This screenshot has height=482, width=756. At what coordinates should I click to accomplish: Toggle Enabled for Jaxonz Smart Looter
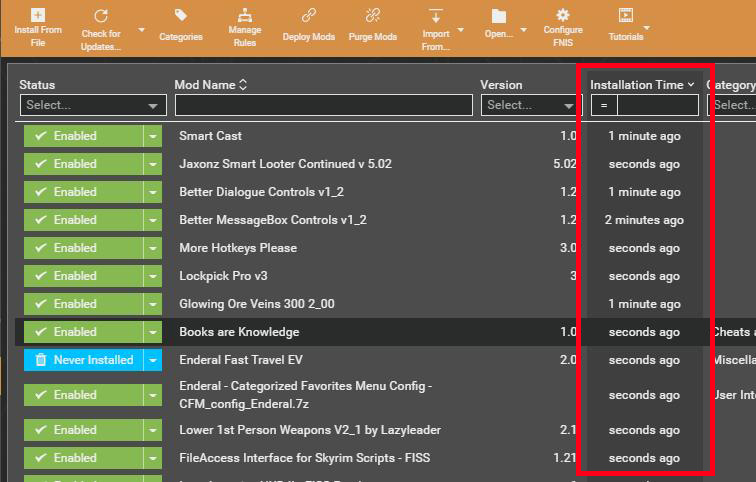(83, 164)
